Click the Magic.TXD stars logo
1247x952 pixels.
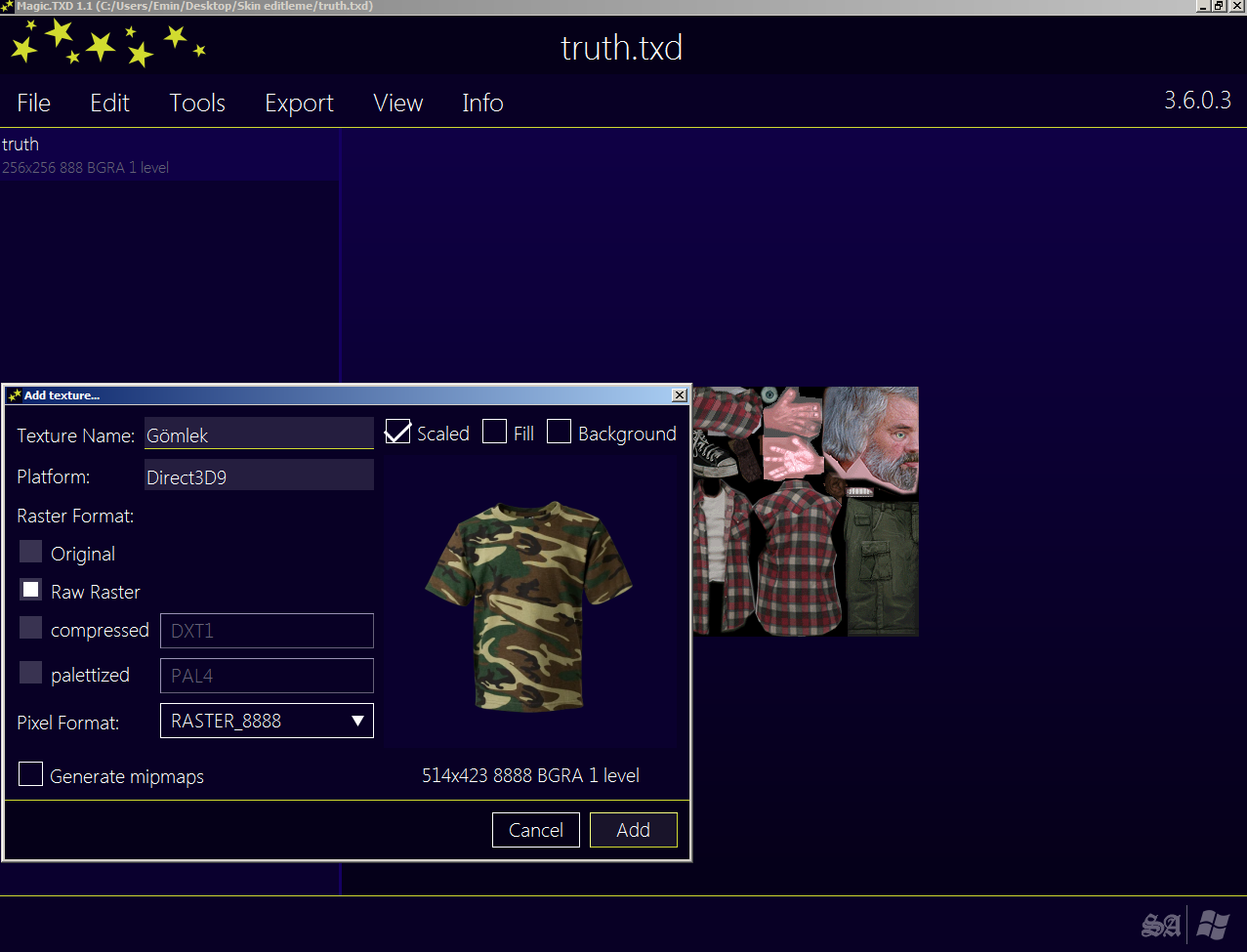[x=107, y=43]
